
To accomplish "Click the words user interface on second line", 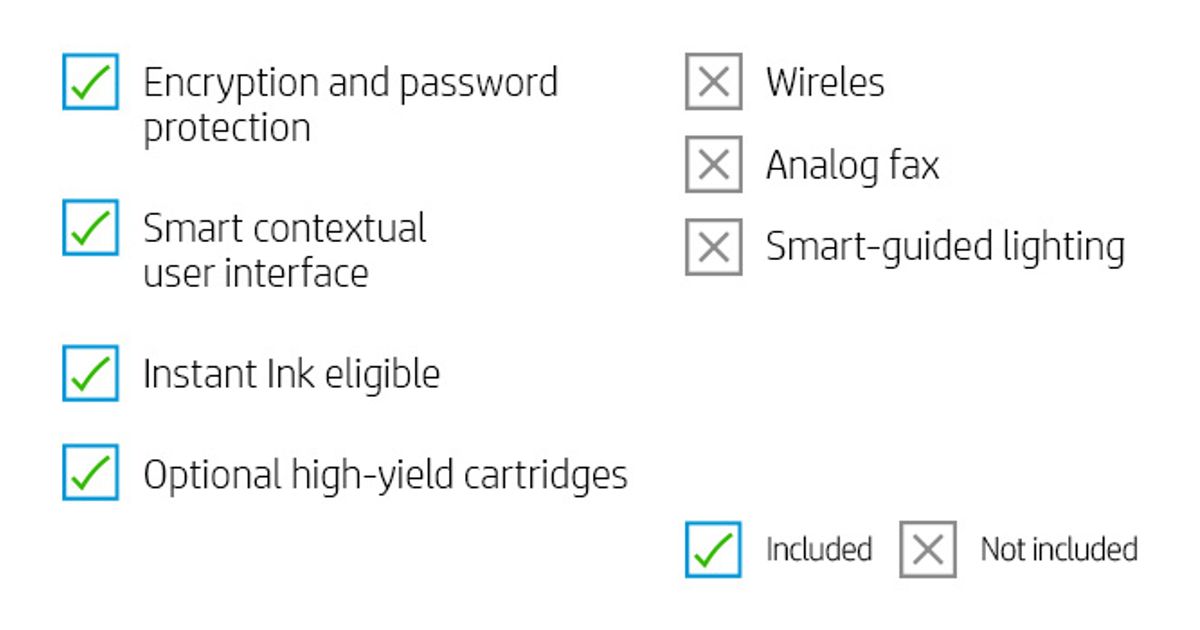I will click(256, 273).
